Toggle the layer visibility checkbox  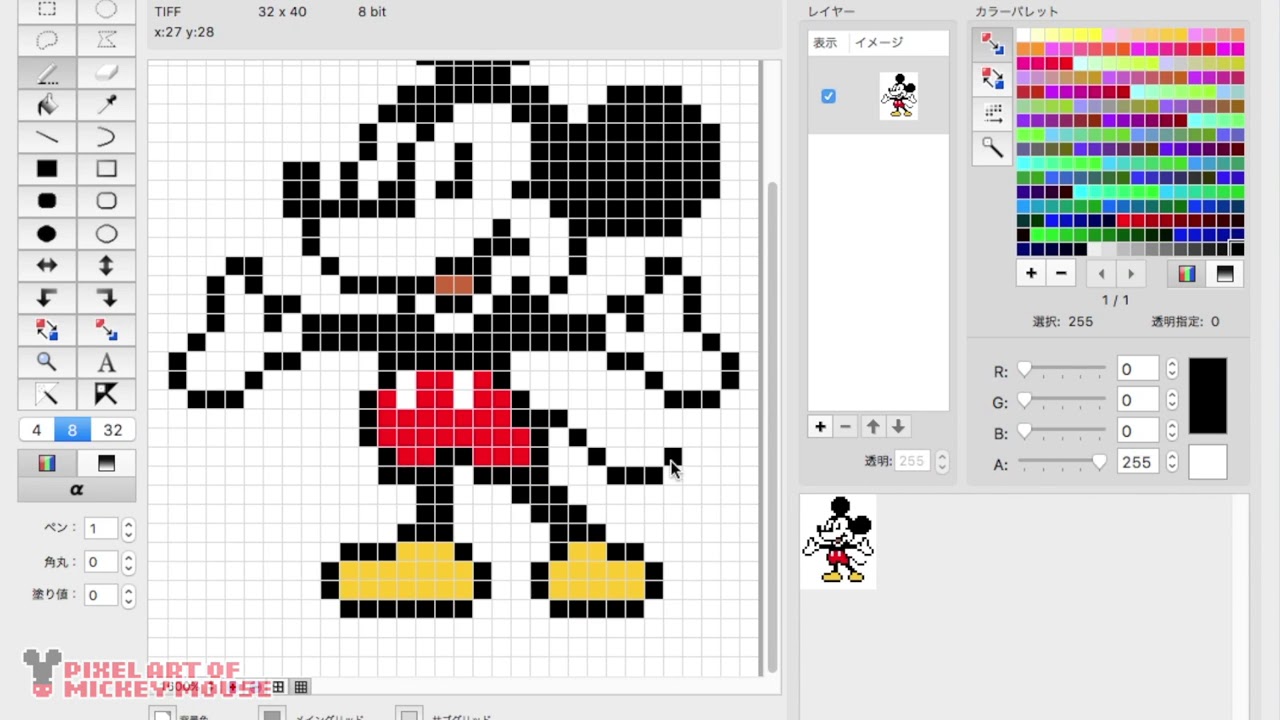pos(828,96)
